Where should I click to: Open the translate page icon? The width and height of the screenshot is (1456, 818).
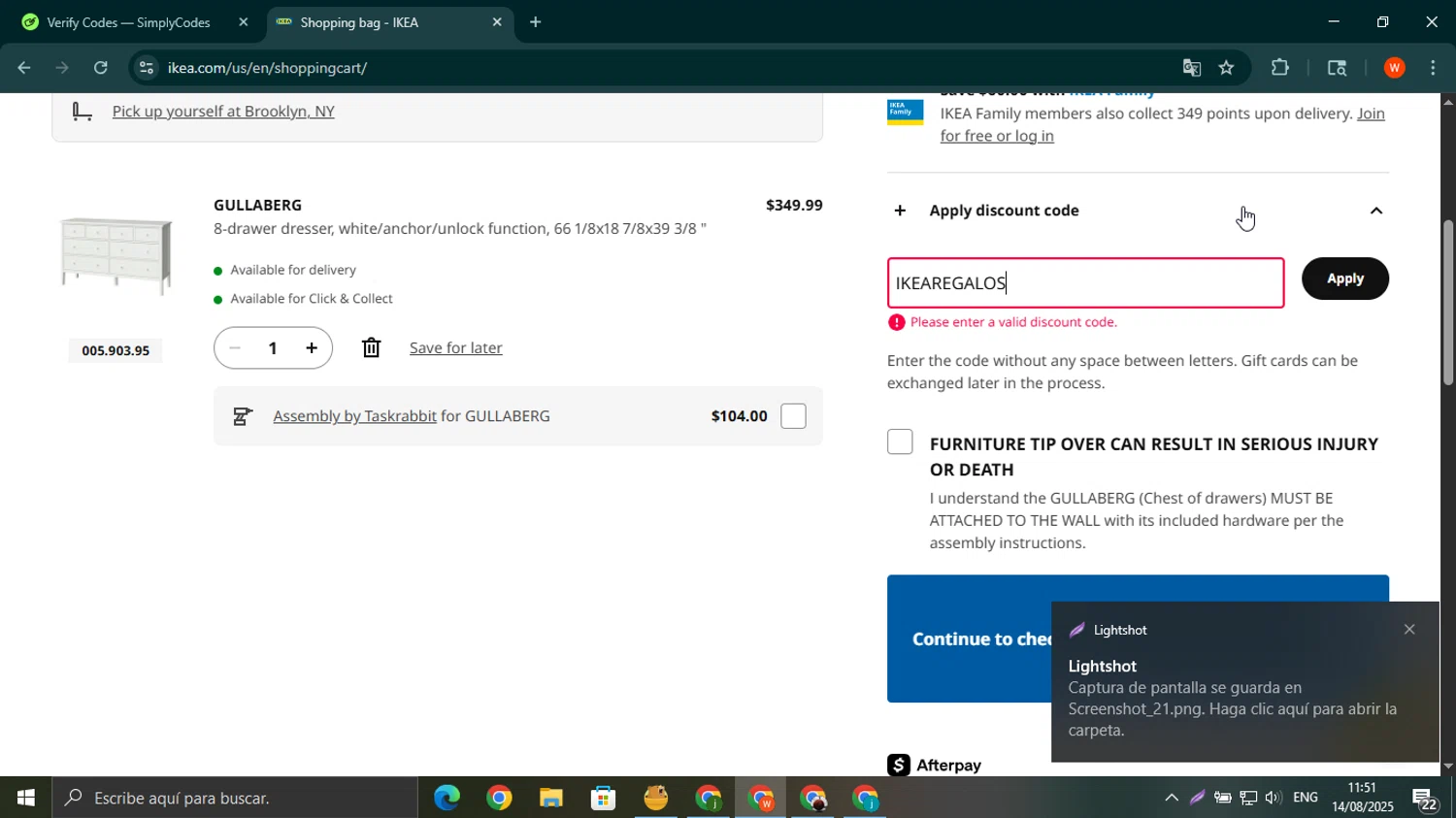[1191, 68]
